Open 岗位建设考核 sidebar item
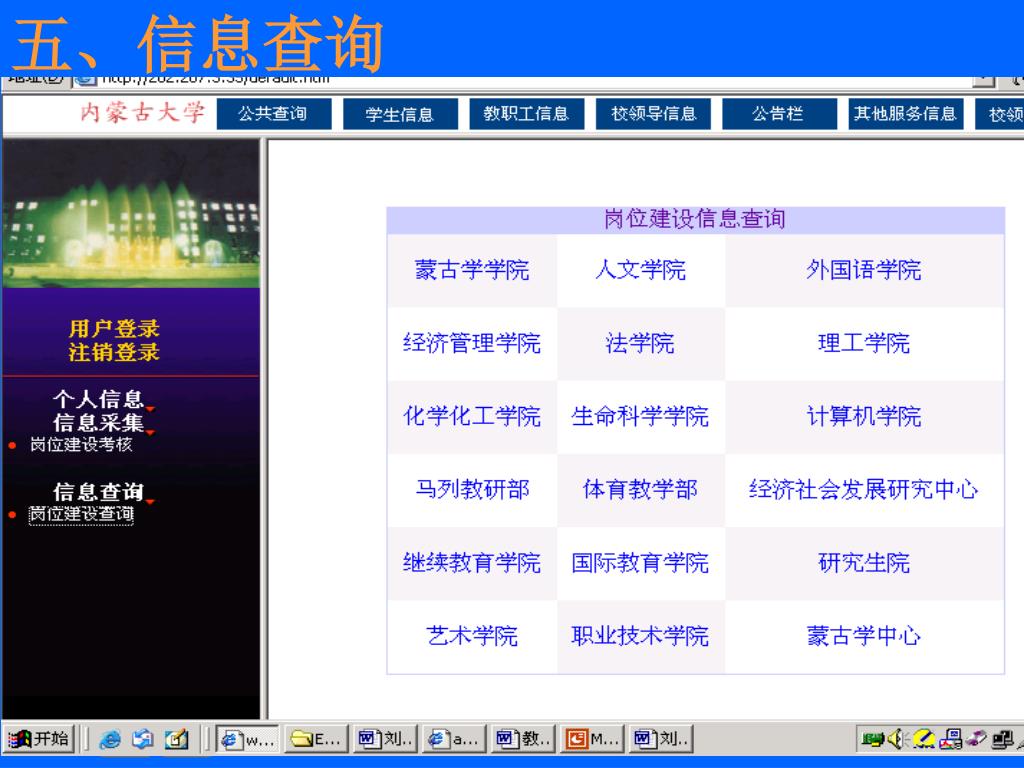Screen dimensions: 1024x768 tap(82, 445)
